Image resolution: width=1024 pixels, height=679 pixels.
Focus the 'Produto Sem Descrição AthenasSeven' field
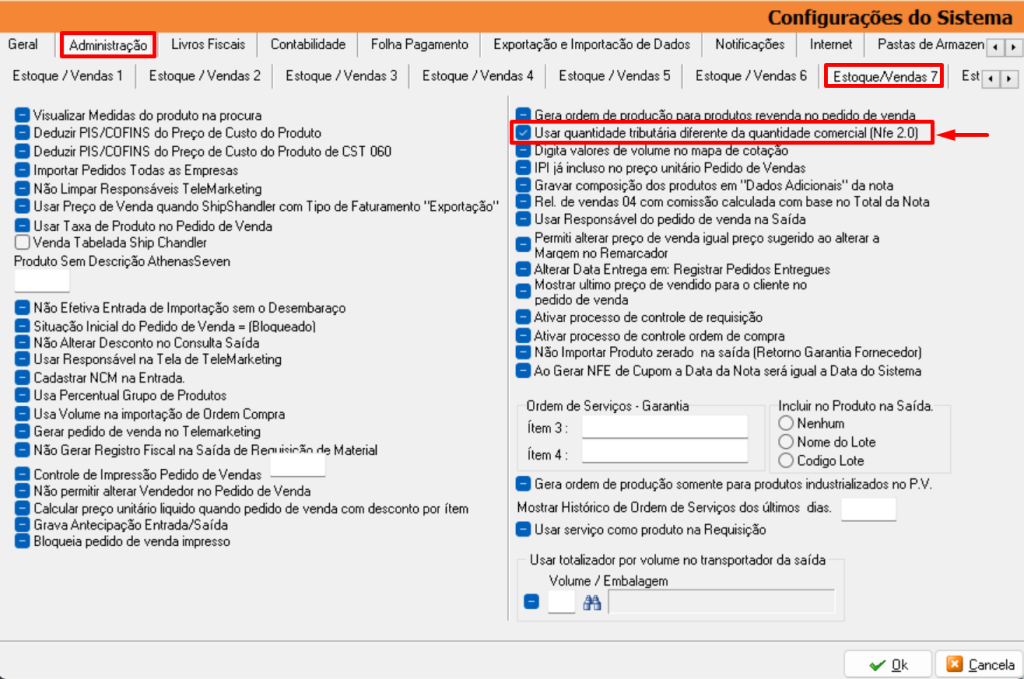[x=42, y=281]
